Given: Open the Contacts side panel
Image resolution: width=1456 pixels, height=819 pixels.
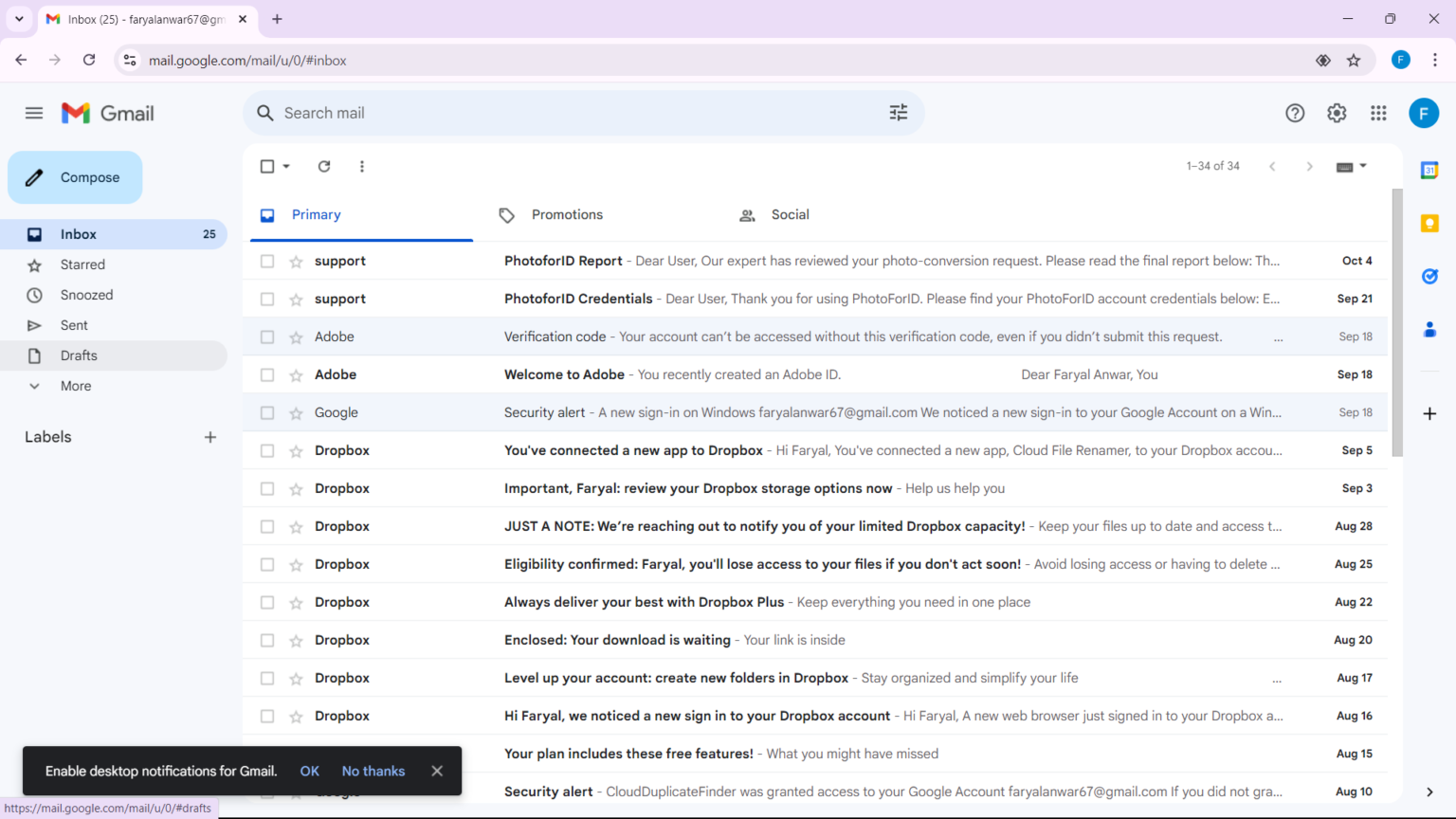Looking at the screenshot, I should coord(1429,329).
